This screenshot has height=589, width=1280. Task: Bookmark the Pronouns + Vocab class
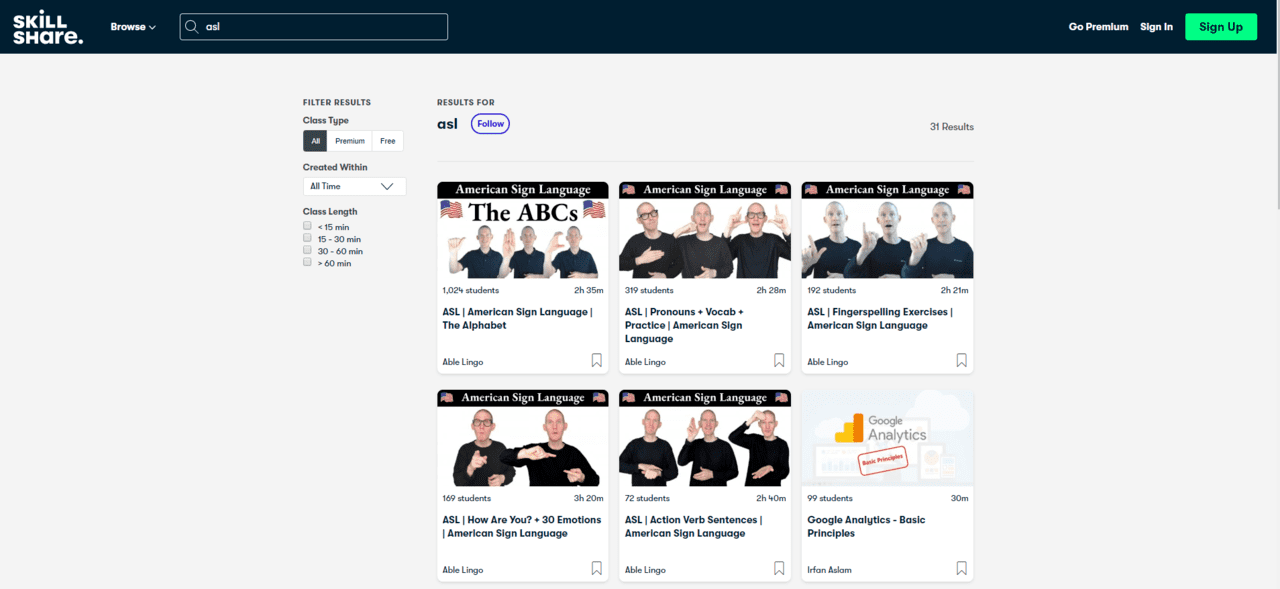click(778, 360)
